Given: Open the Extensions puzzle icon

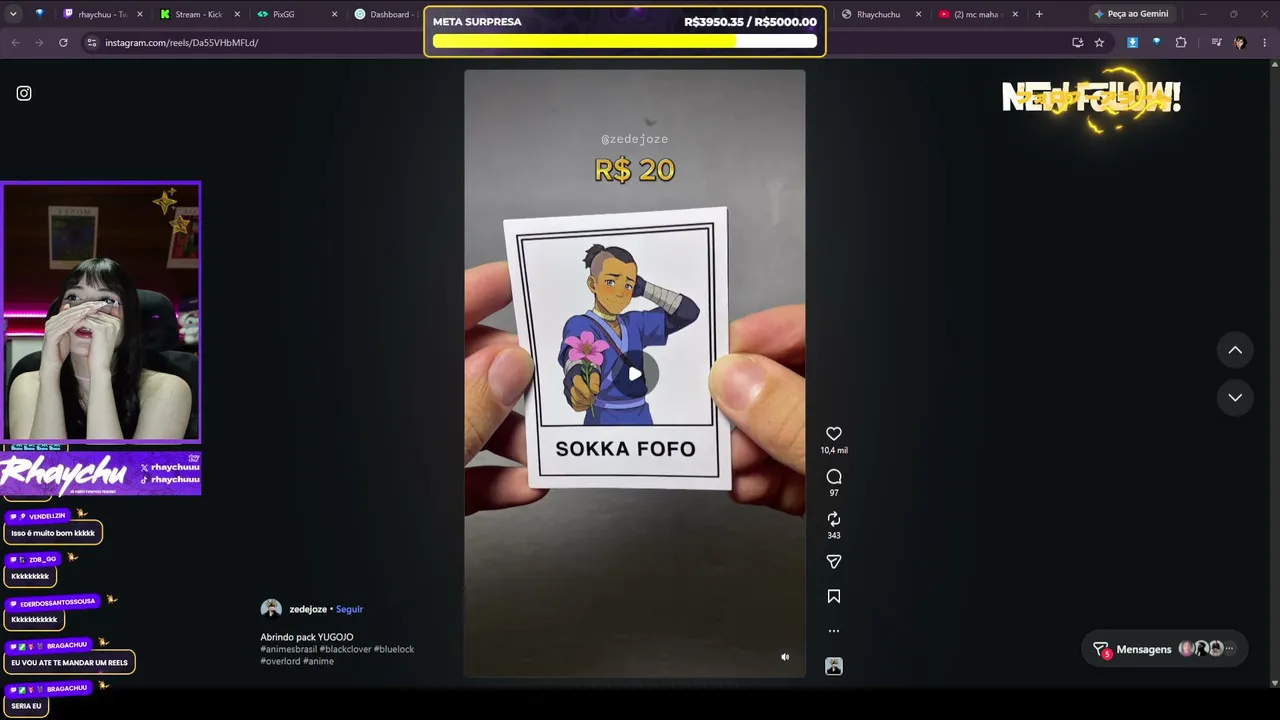Looking at the screenshot, I should pos(1181,42).
